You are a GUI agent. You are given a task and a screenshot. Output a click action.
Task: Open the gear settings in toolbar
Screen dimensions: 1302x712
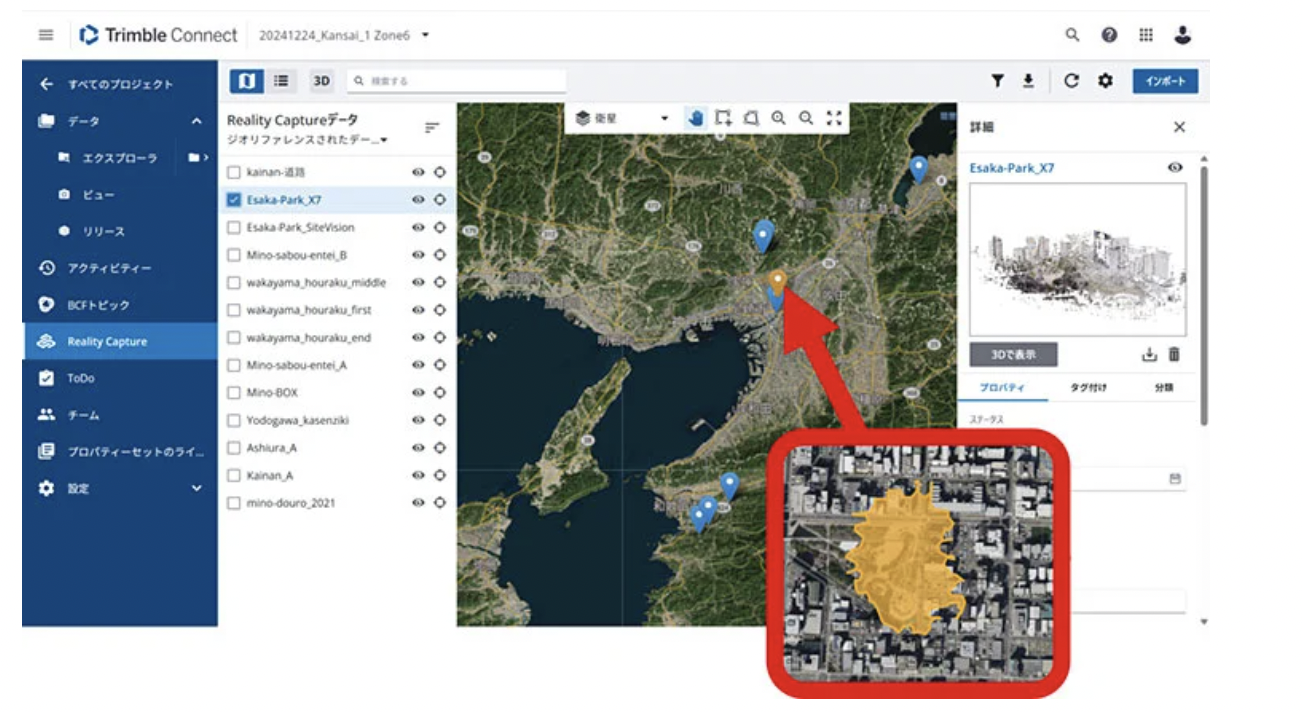pos(1105,81)
